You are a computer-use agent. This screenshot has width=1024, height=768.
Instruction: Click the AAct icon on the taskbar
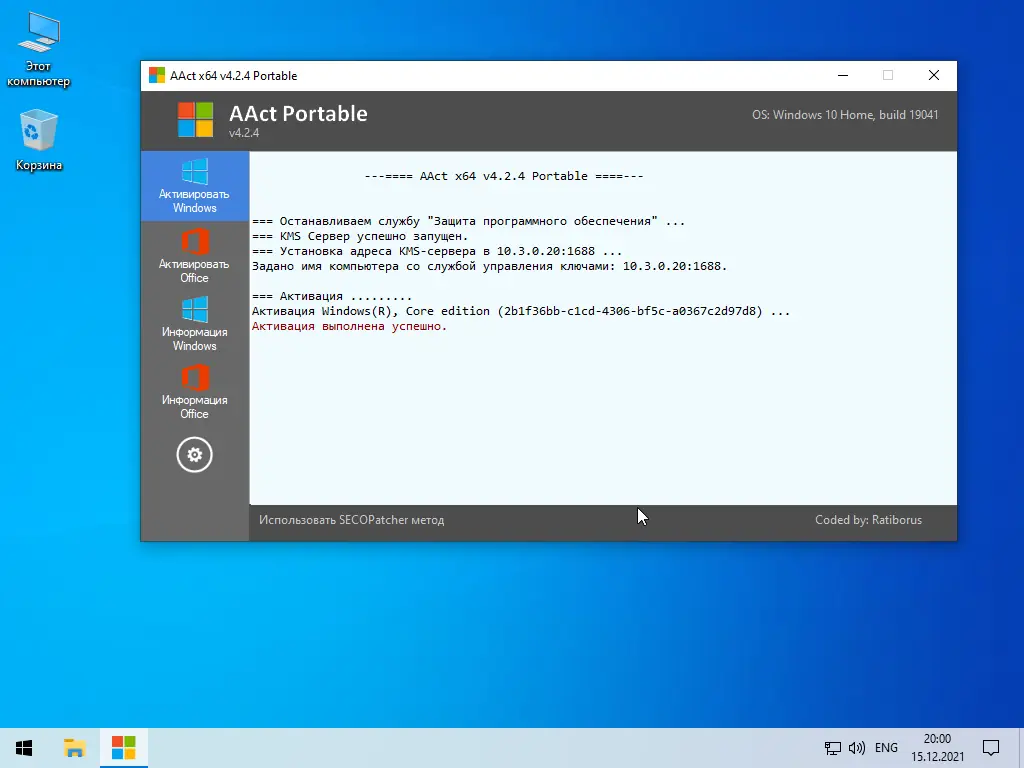(123, 747)
